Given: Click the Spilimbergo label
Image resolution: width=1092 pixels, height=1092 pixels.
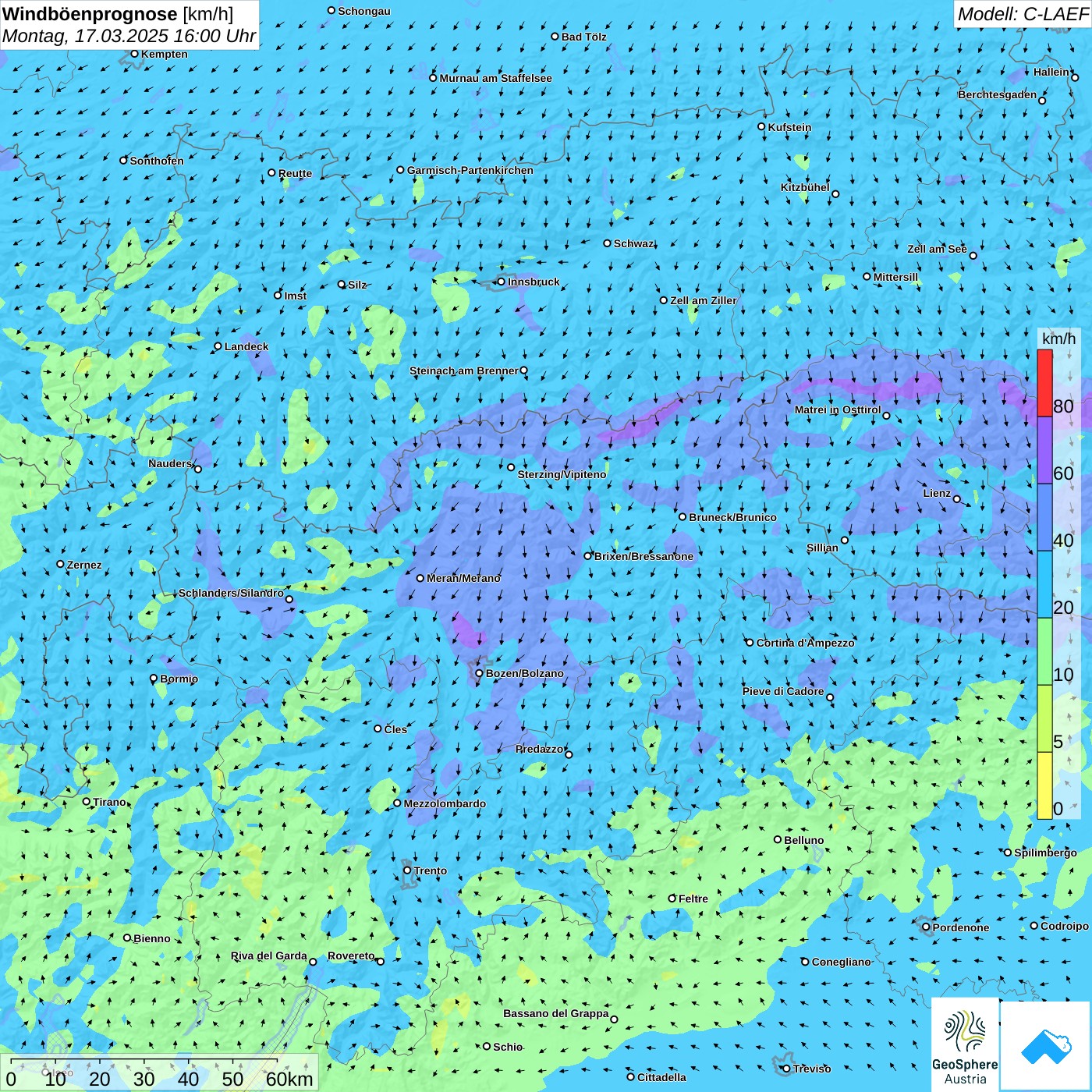Looking at the screenshot, I should point(1046,853).
